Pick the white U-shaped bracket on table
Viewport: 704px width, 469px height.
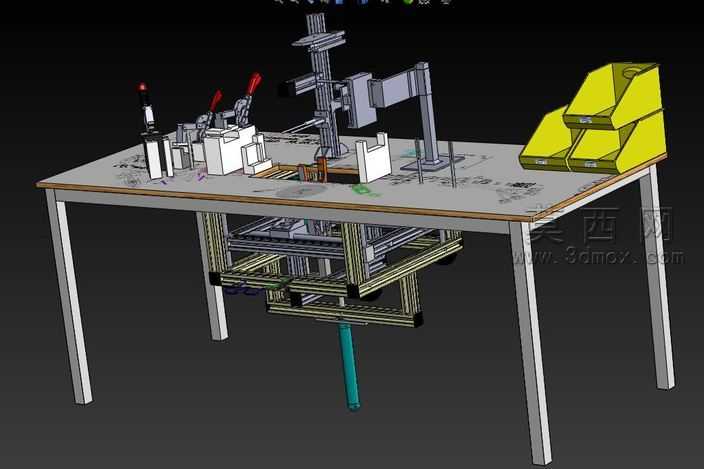coord(372,158)
